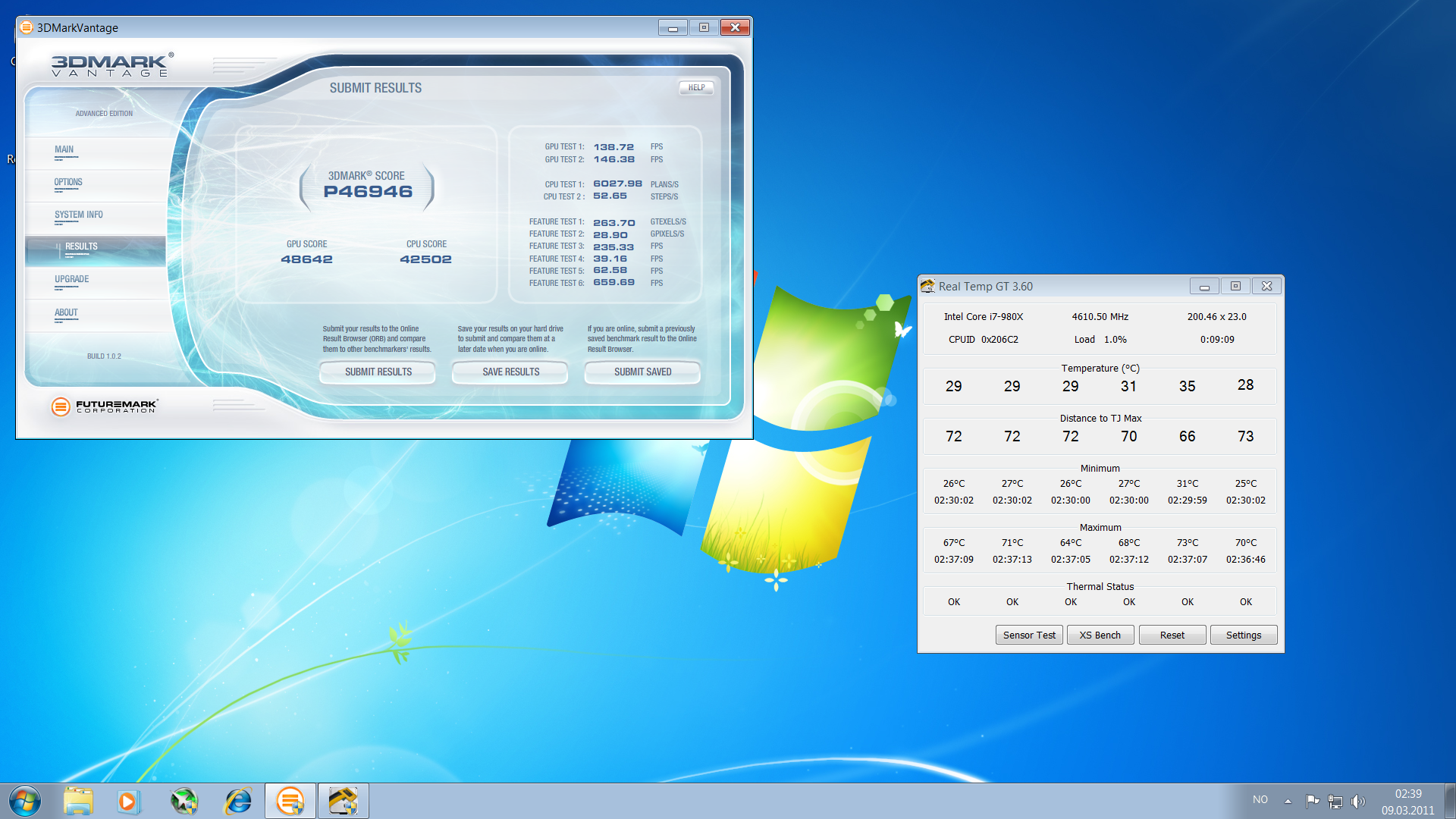This screenshot has height=819, width=1456.
Task: Click 4610.50 MHz clock reading
Action: pyautogui.click(x=1100, y=317)
